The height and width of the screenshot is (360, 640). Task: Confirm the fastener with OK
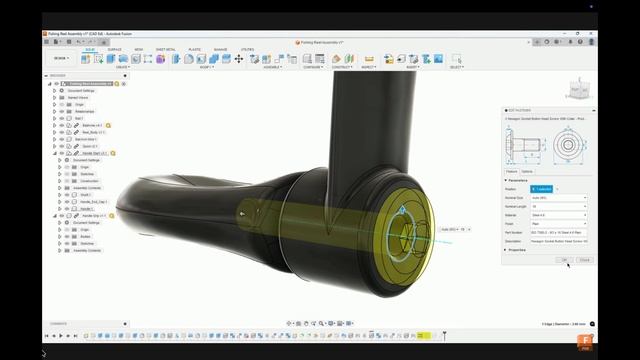pos(565,260)
